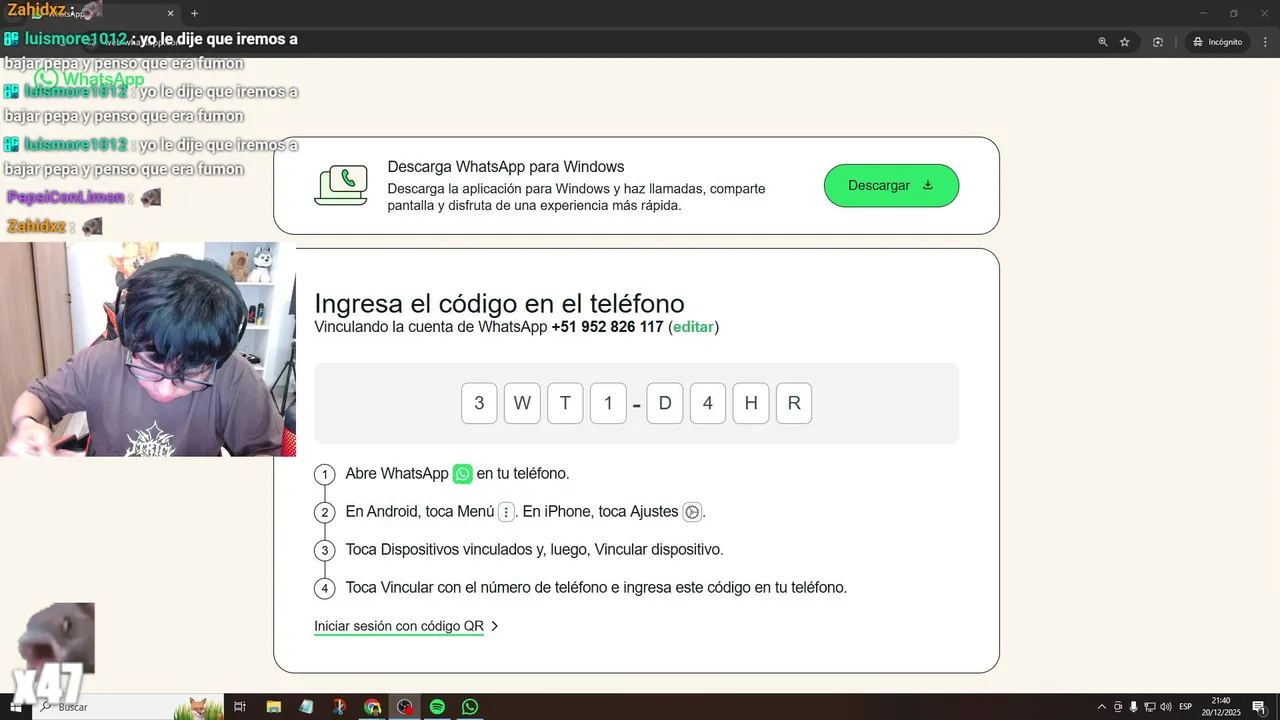Click the code character D
Image resolution: width=1280 pixels, height=720 pixels.
click(665, 403)
